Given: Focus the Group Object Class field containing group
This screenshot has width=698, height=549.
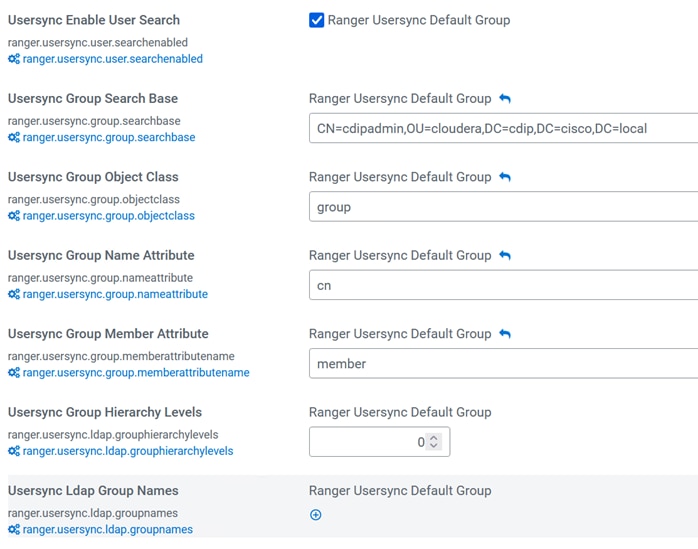Looking at the screenshot, I should pyautogui.click(x=503, y=207).
